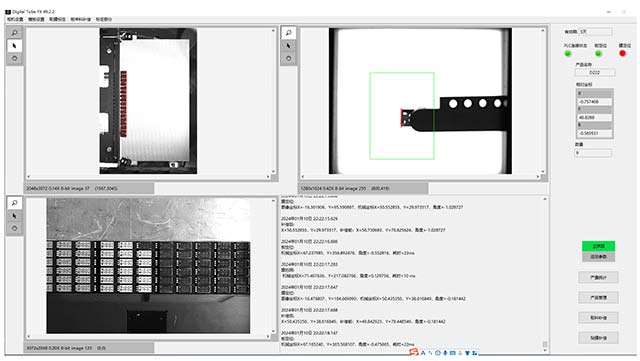Select the circular pan tool in top-right image panel

coord(289,58)
